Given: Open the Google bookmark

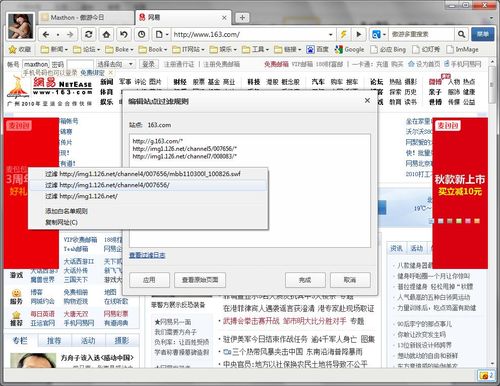Looking at the screenshot, I should 350,50.
